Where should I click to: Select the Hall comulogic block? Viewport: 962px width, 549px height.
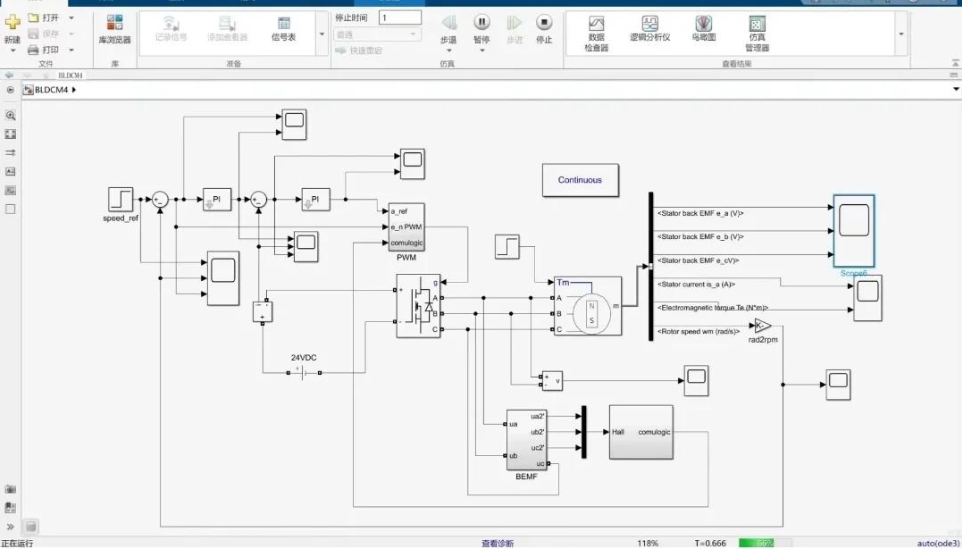coord(641,432)
